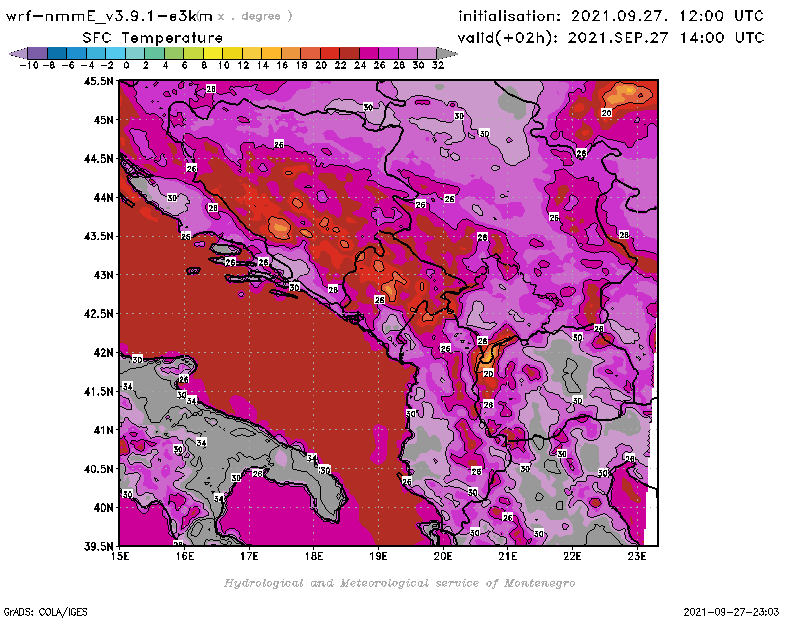Image resolution: width=800 pixels, height=618 pixels.
Task: Select the legend swatch between 18 and 20
Action: click(311, 53)
